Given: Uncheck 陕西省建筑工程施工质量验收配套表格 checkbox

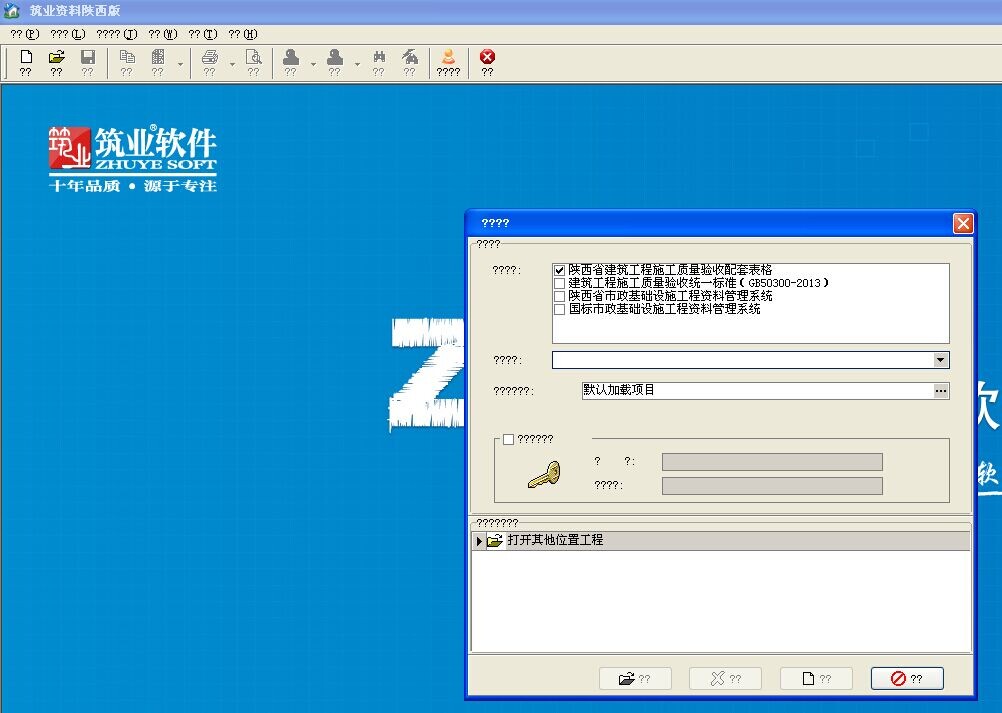Looking at the screenshot, I should pos(559,270).
